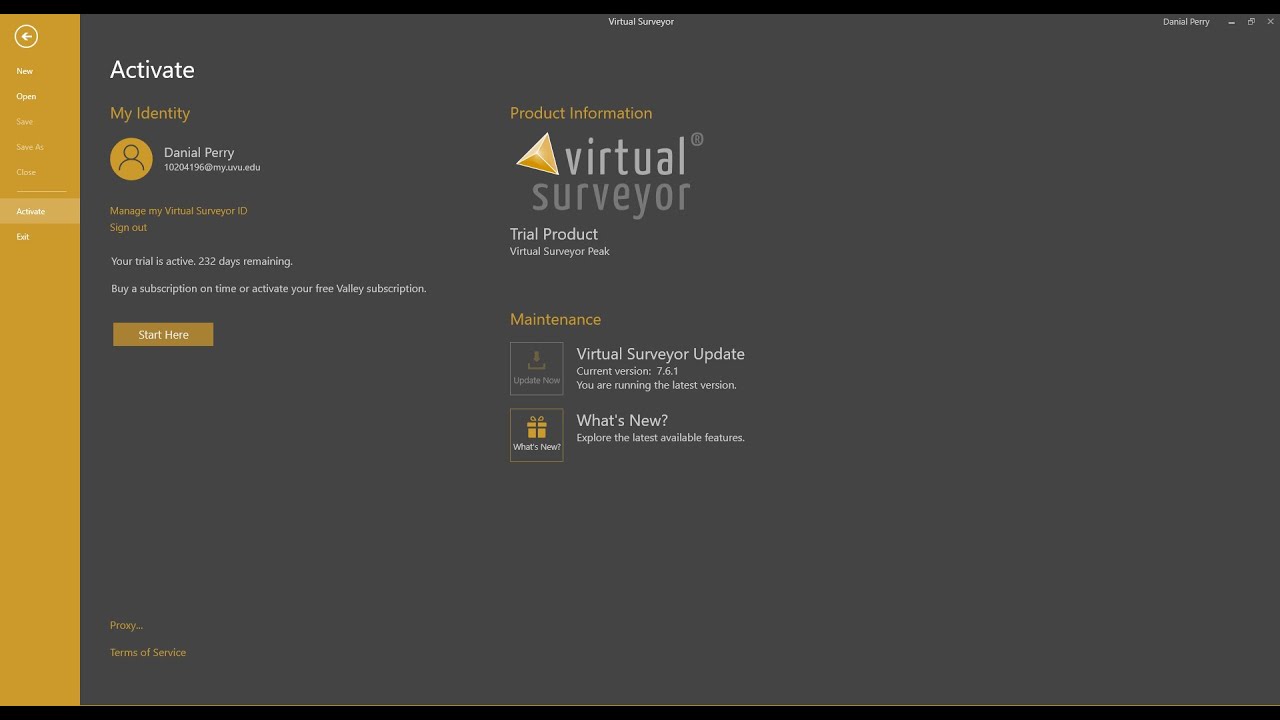Click the Current version 7.6.1 text
The width and height of the screenshot is (1280, 720).
(628, 371)
